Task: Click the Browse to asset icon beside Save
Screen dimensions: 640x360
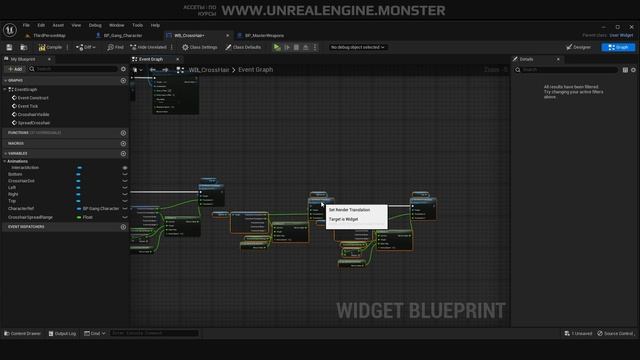Action: [x=24, y=47]
